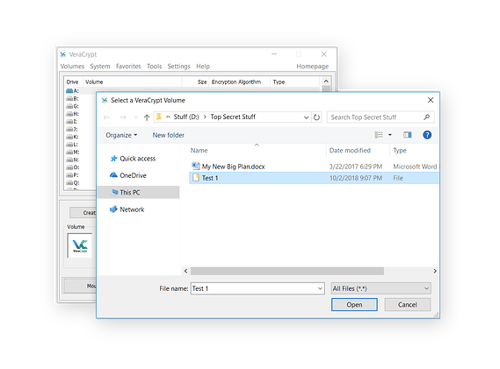
Task: Sort files by Date modified column
Action: tap(350, 150)
